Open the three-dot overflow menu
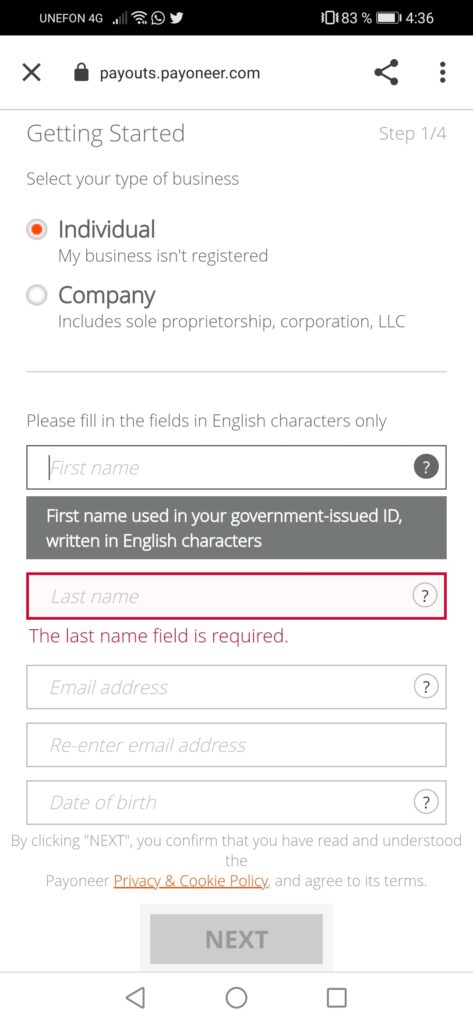The height and width of the screenshot is (1024, 473). coord(442,72)
